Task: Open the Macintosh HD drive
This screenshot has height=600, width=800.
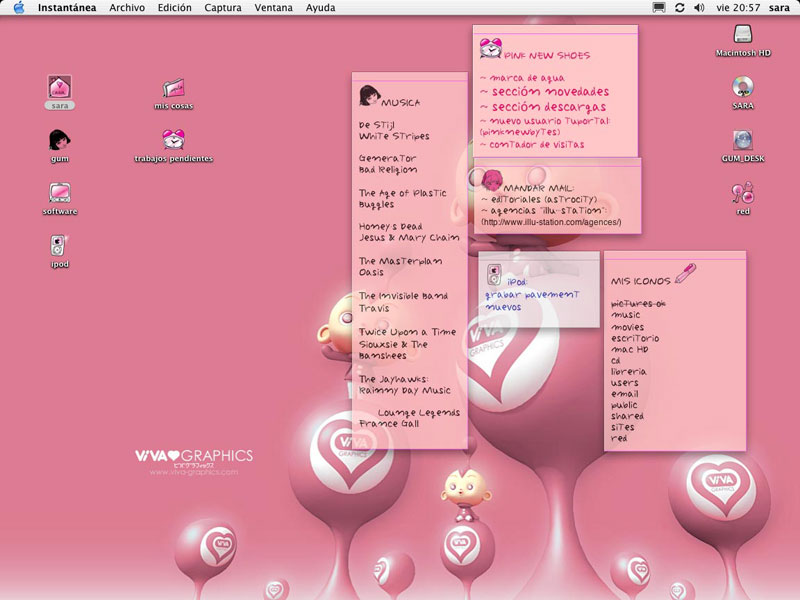Action: 743,34
